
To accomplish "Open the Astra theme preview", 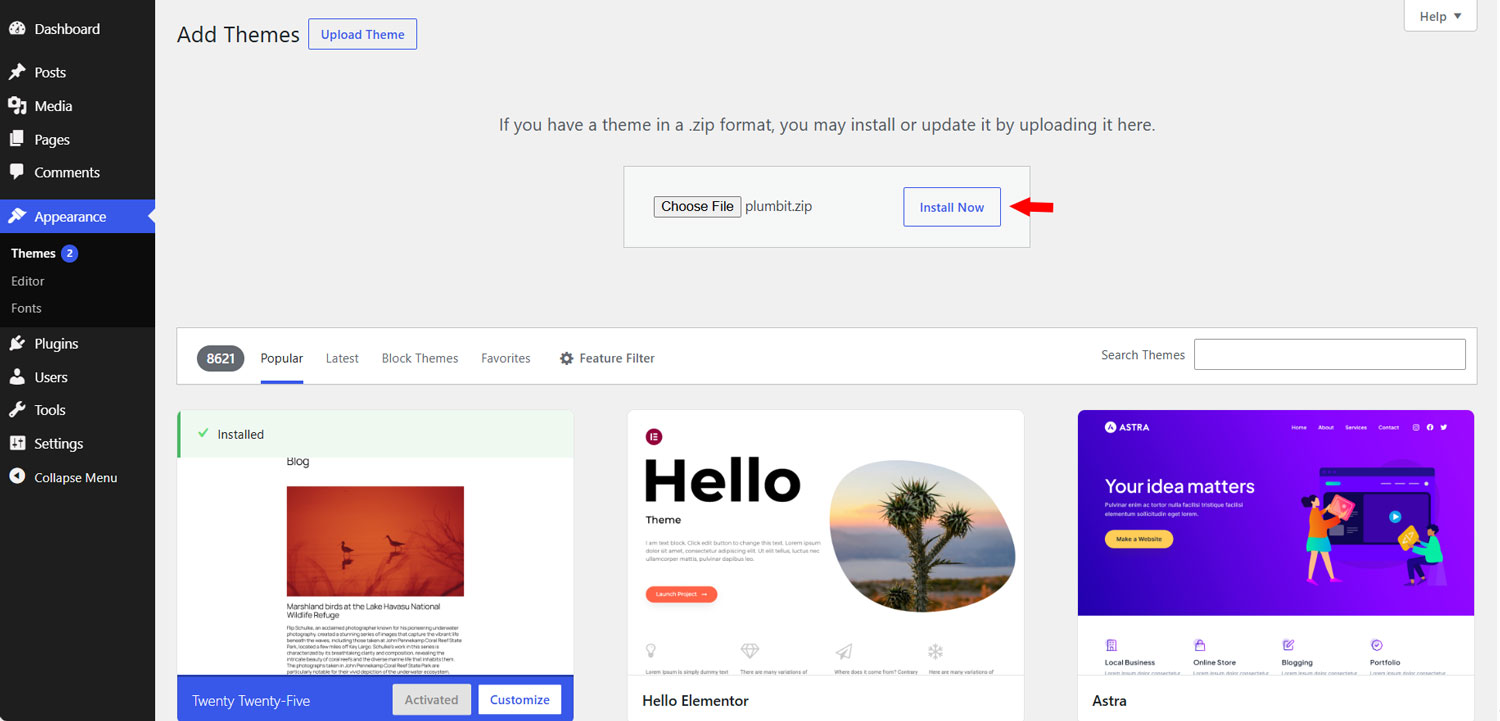I will click(x=1276, y=542).
